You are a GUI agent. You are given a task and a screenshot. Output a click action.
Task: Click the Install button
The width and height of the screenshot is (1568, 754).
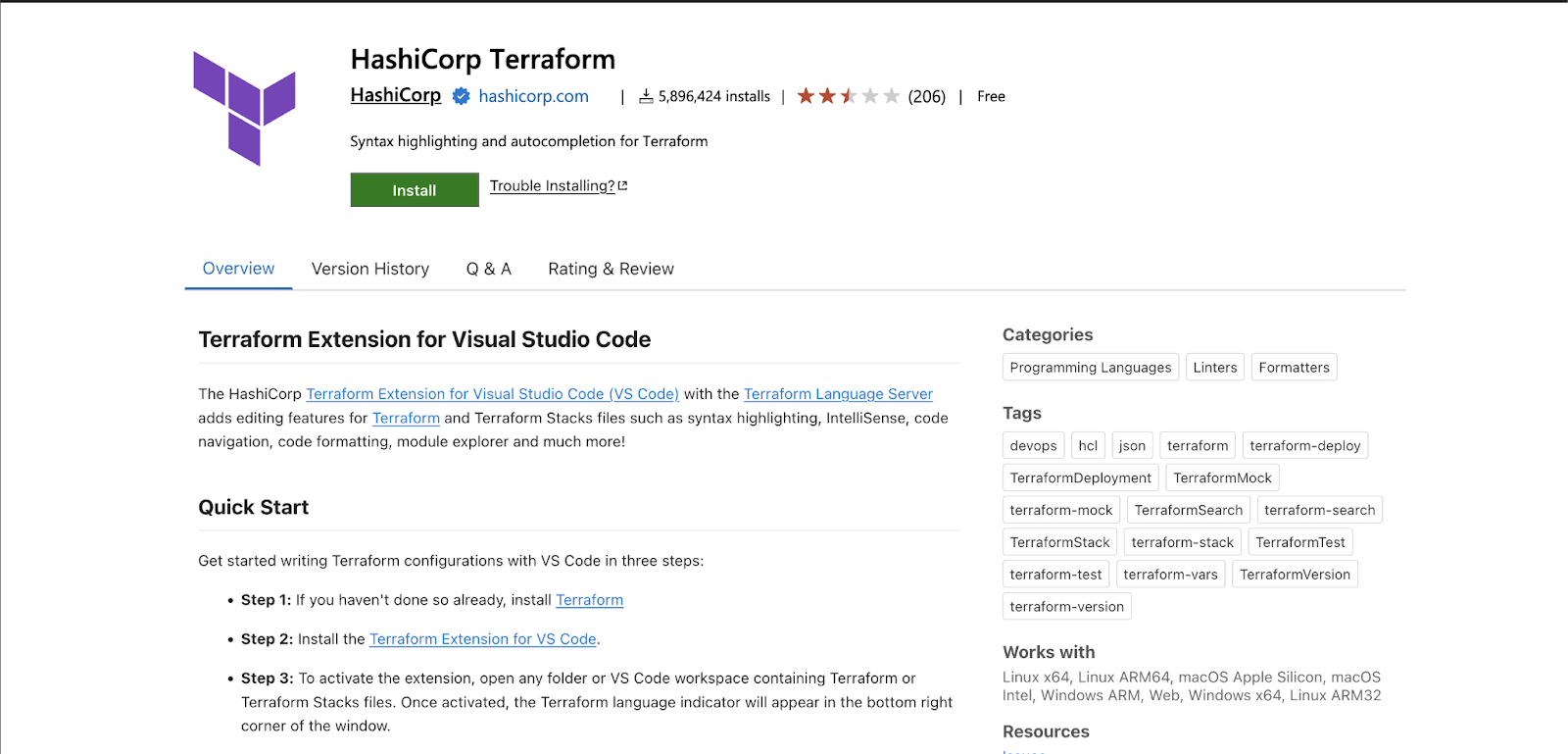click(415, 190)
